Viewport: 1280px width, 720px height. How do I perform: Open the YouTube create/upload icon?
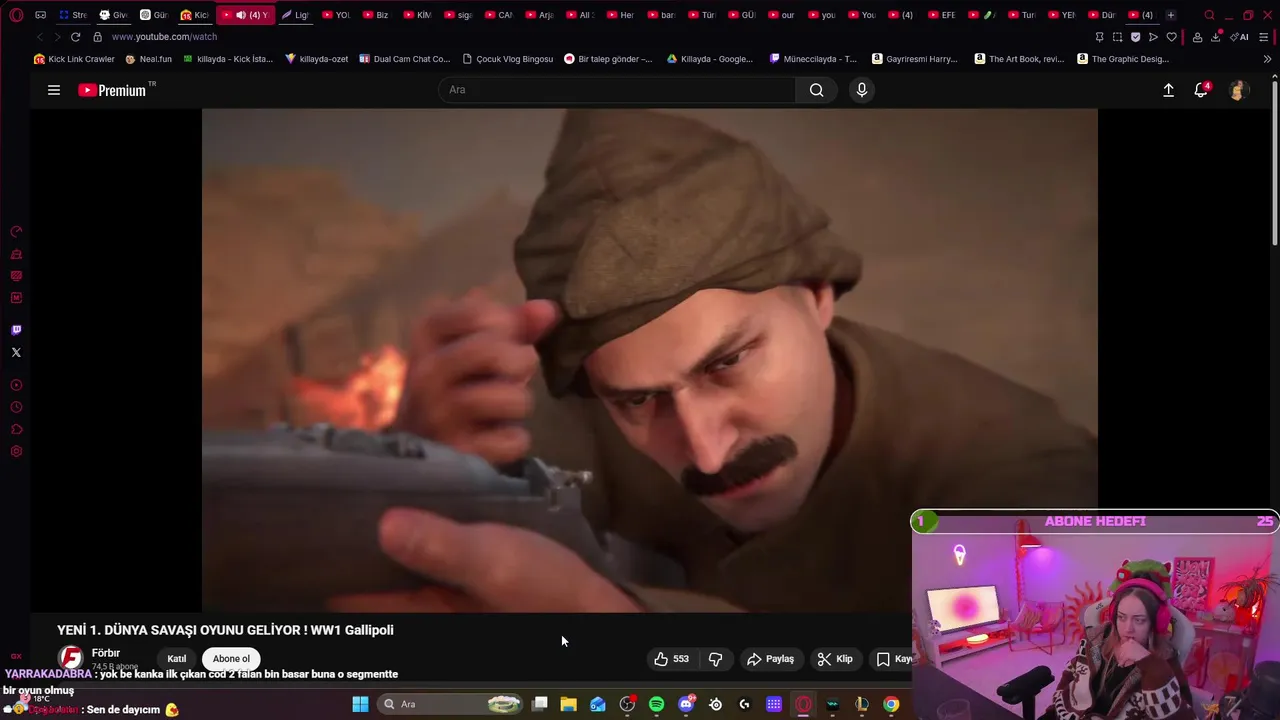click(1168, 90)
